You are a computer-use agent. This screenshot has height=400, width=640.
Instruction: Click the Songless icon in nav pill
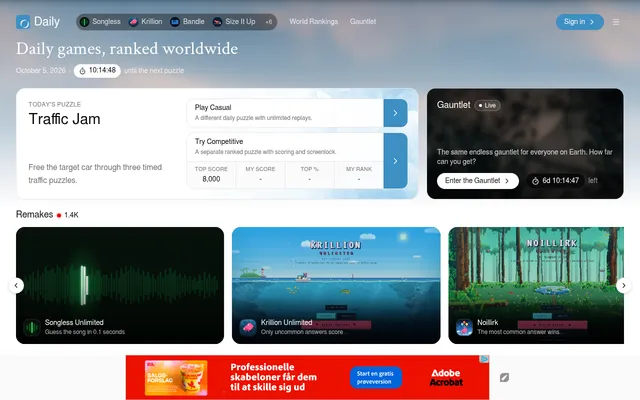click(x=84, y=22)
